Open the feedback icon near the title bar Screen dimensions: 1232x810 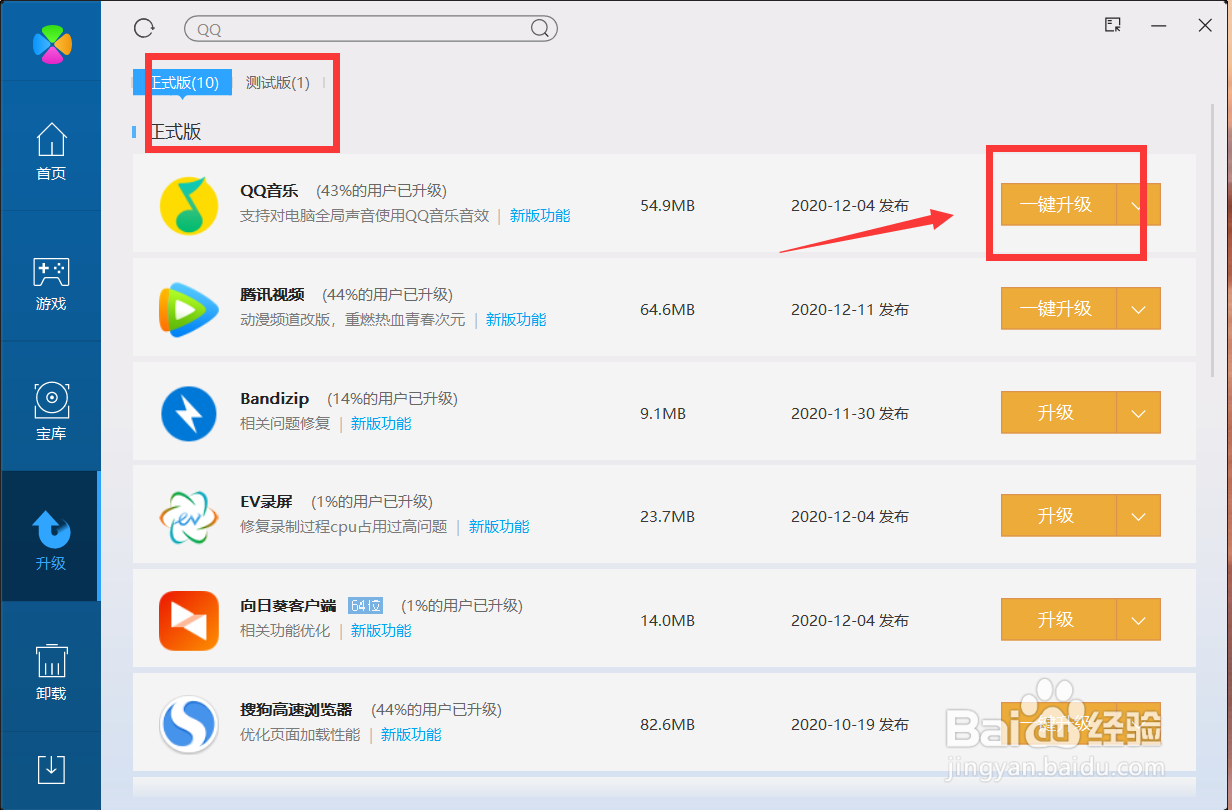[x=1112, y=25]
